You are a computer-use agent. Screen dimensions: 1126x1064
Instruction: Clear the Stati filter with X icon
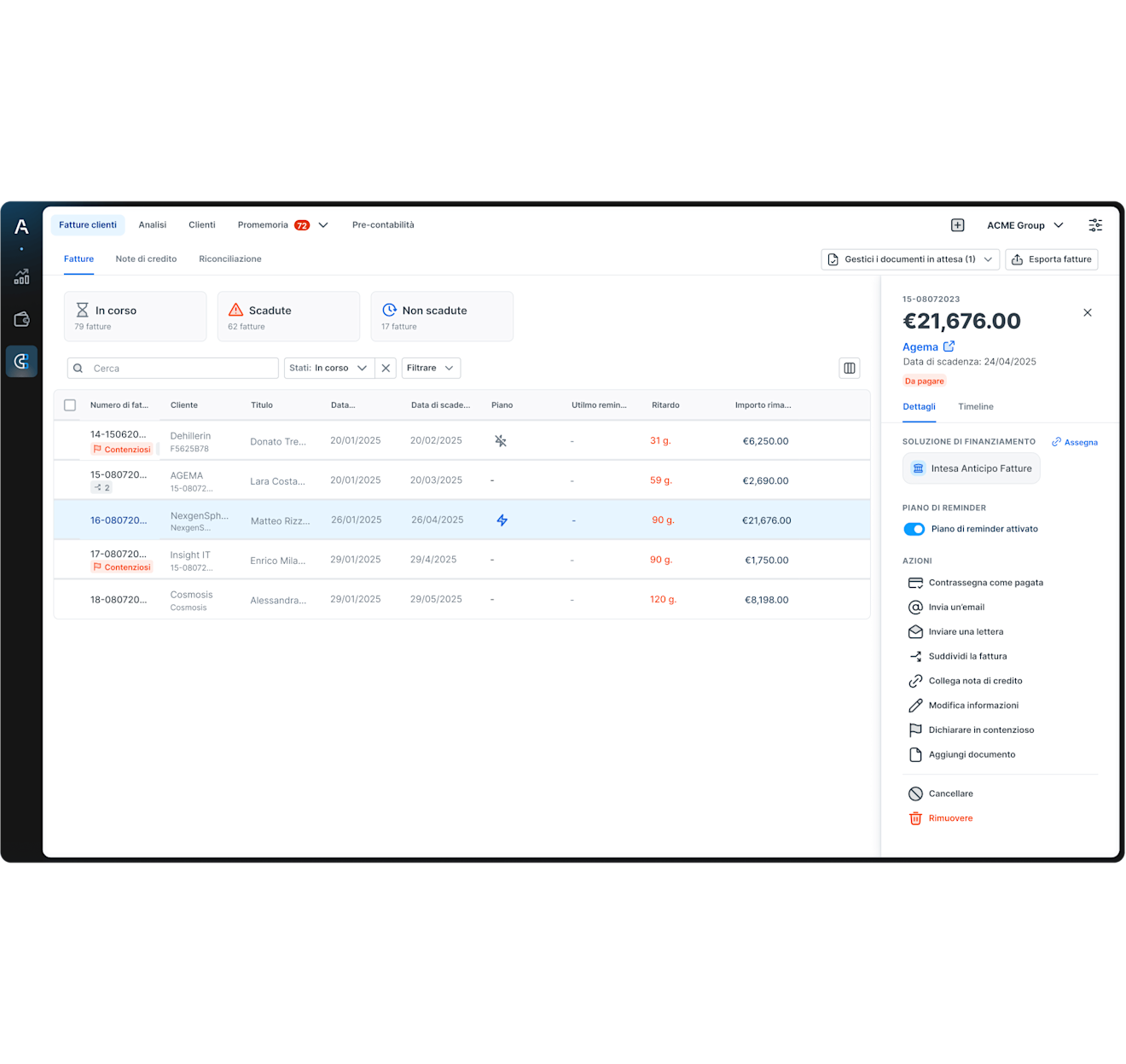[x=386, y=368]
